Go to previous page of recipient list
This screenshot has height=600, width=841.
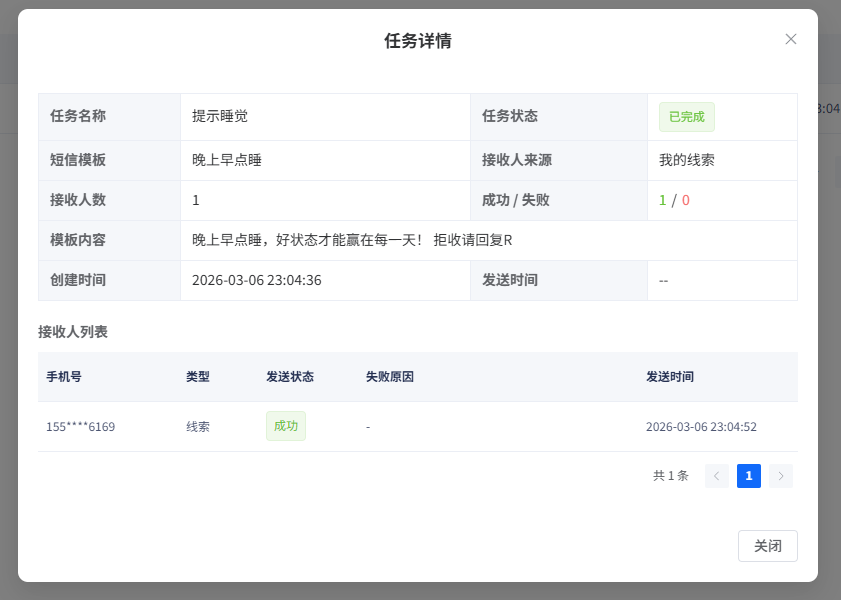716,476
